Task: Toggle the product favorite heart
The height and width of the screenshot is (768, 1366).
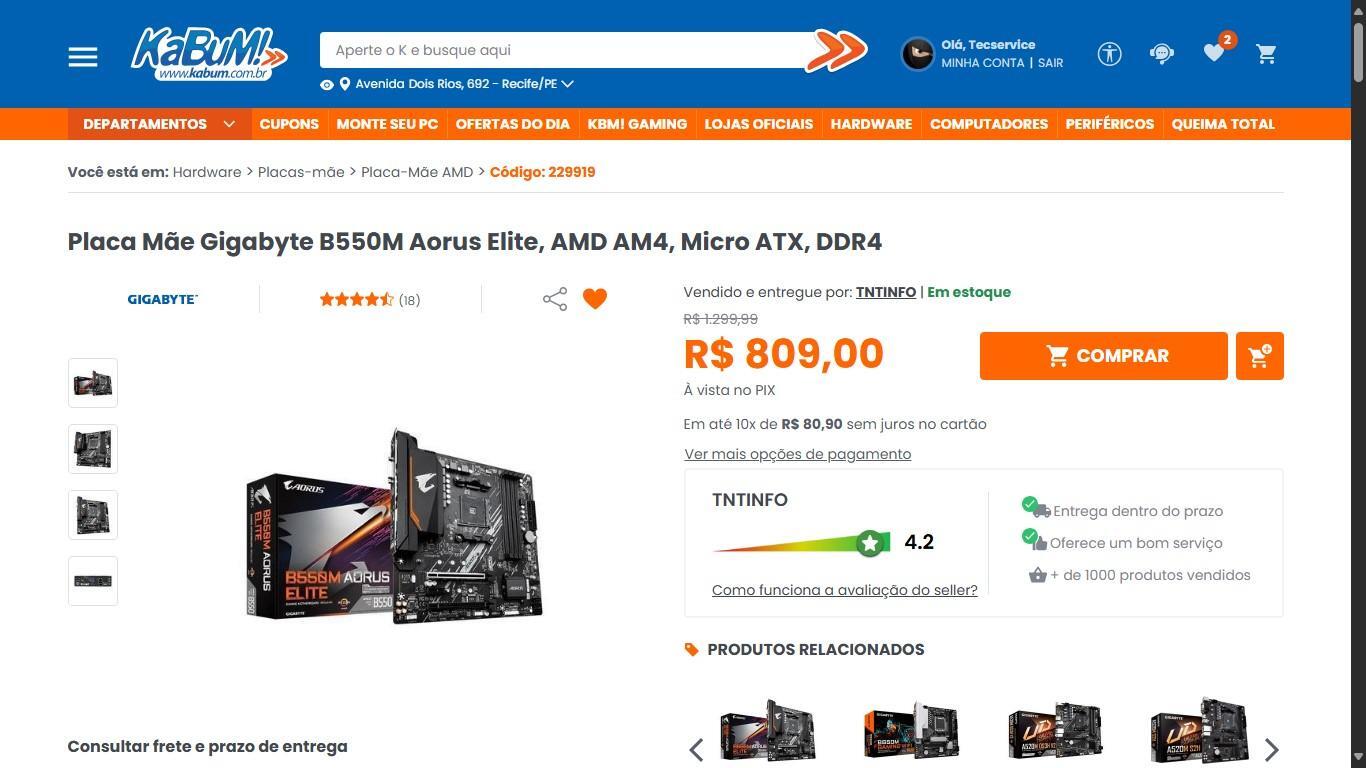Action: point(595,299)
